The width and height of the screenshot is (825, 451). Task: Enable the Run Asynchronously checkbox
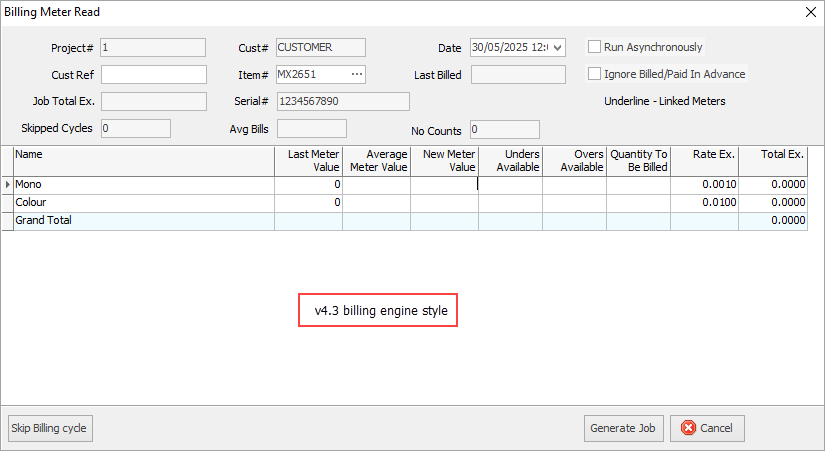pyautogui.click(x=594, y=47)
